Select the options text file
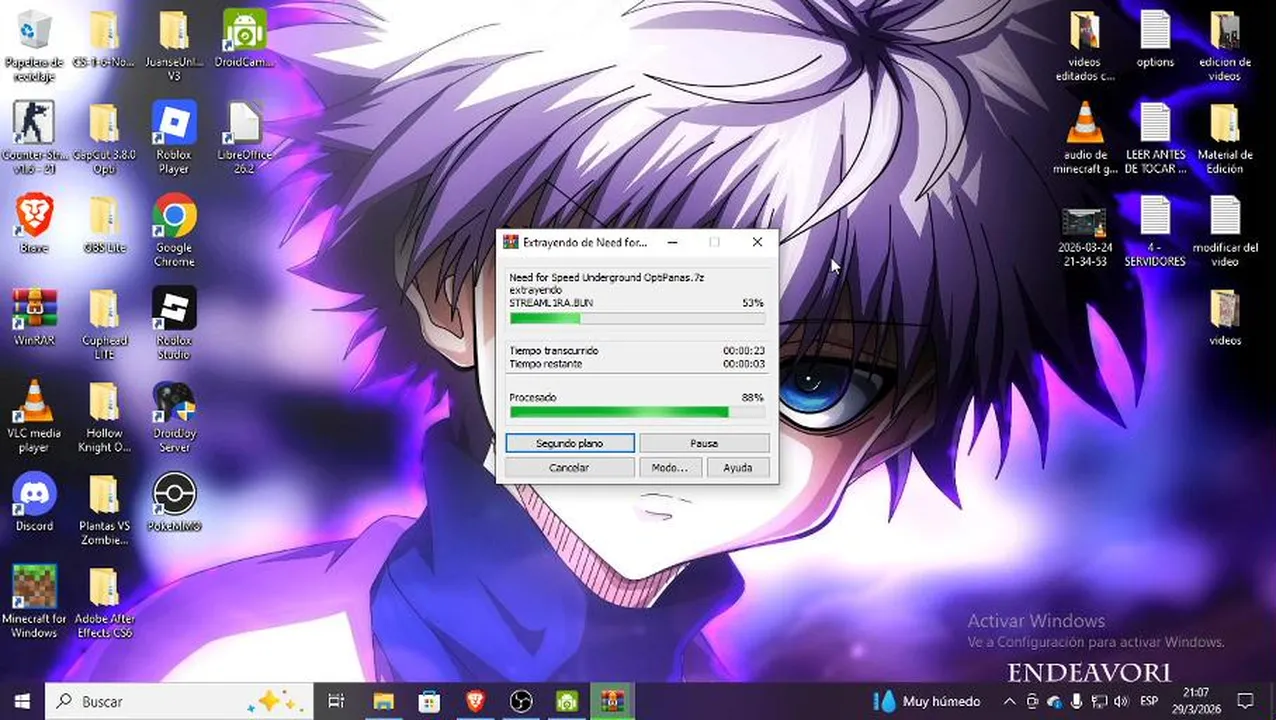 (1155, 40)
